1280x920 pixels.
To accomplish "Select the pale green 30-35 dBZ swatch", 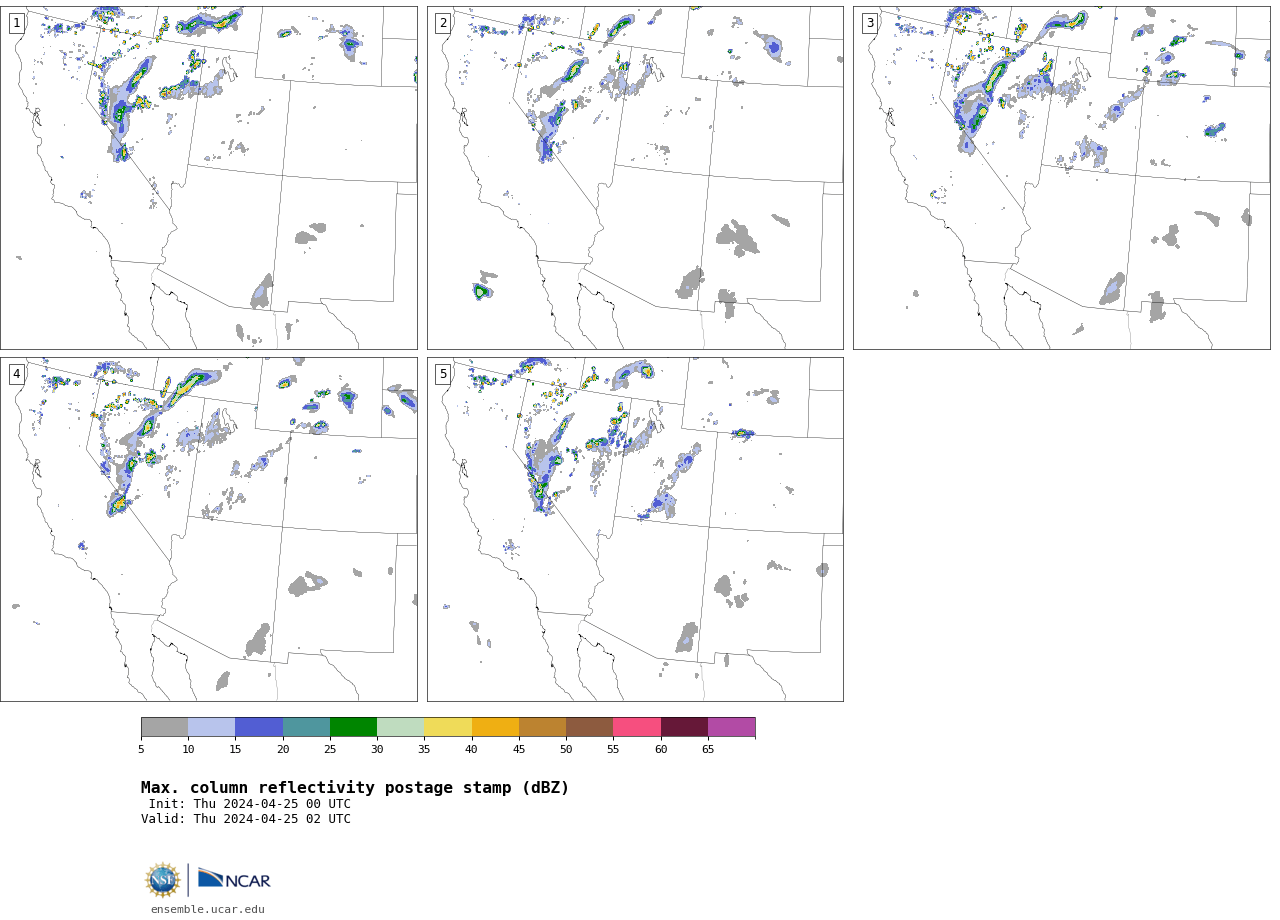I will pyautogui.click(x=401, y=727).
